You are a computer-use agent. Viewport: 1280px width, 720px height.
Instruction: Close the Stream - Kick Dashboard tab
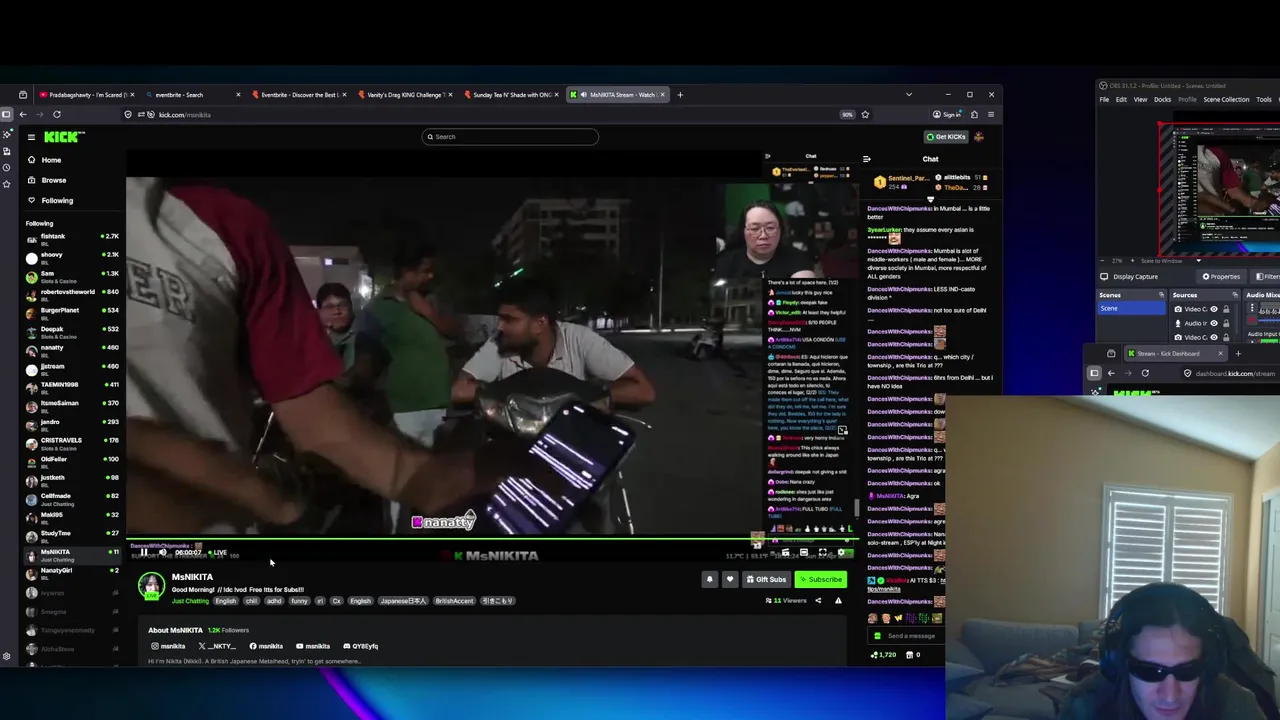[x=1220, y=353]
